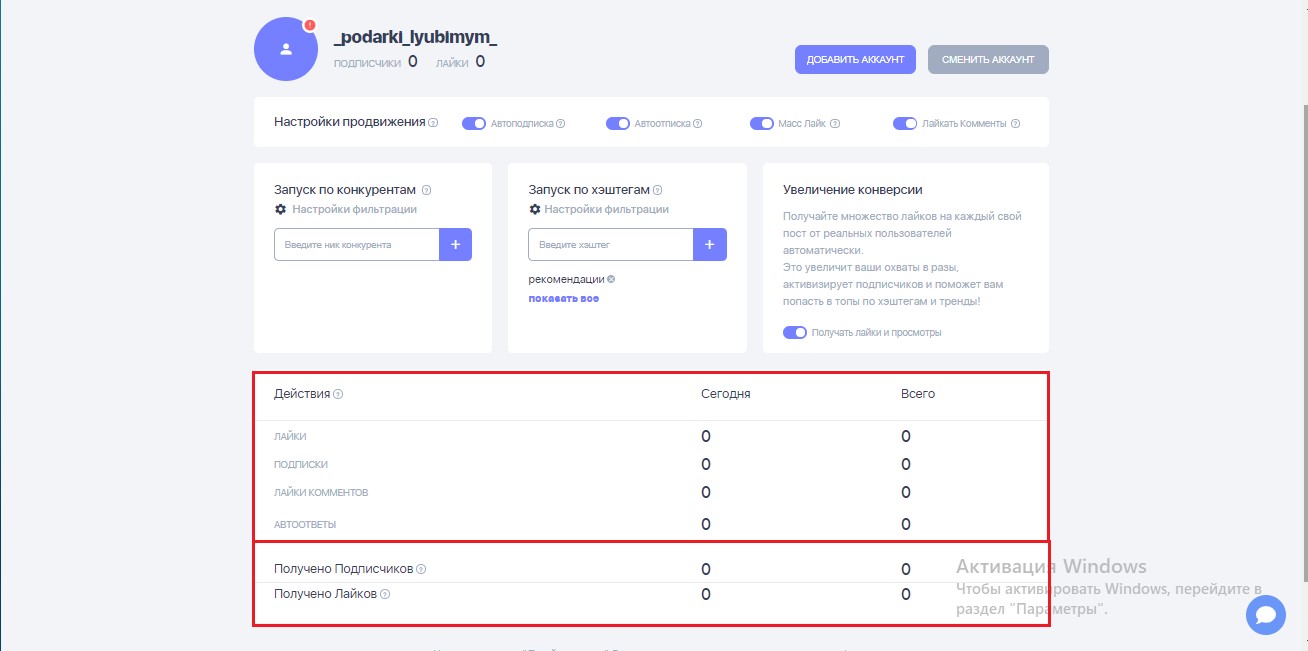Click the показать все link
The image size is (1308, 651).
564,299
